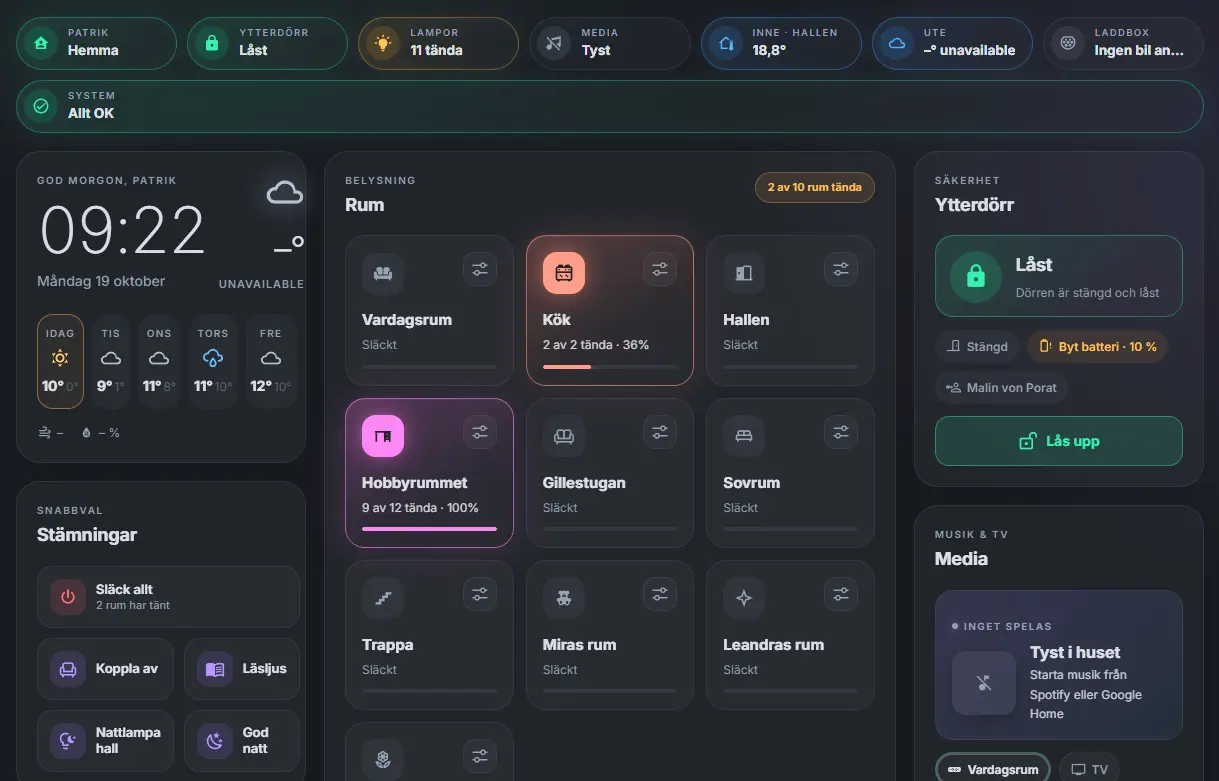Toggle the Gillestugan couch light icon
Screen dimensions: 1219x781
tap(564, 436)
